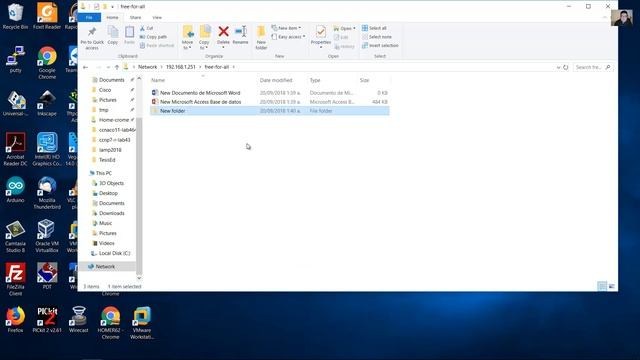This screenshot has width=640, height=360.
Task: Select New Microsoft Access Base de datos
Action: pos(269,102)
